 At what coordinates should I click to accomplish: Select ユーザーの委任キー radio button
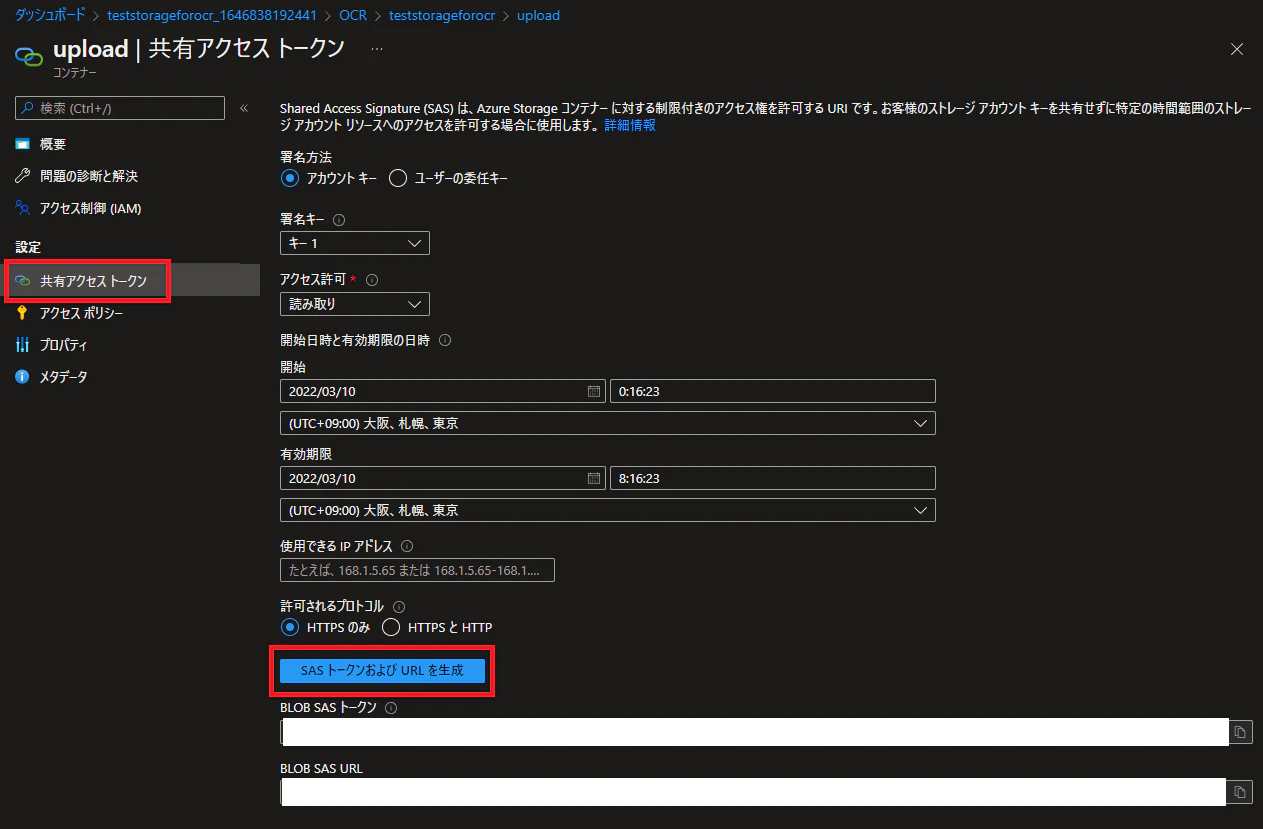pos(398,179)
